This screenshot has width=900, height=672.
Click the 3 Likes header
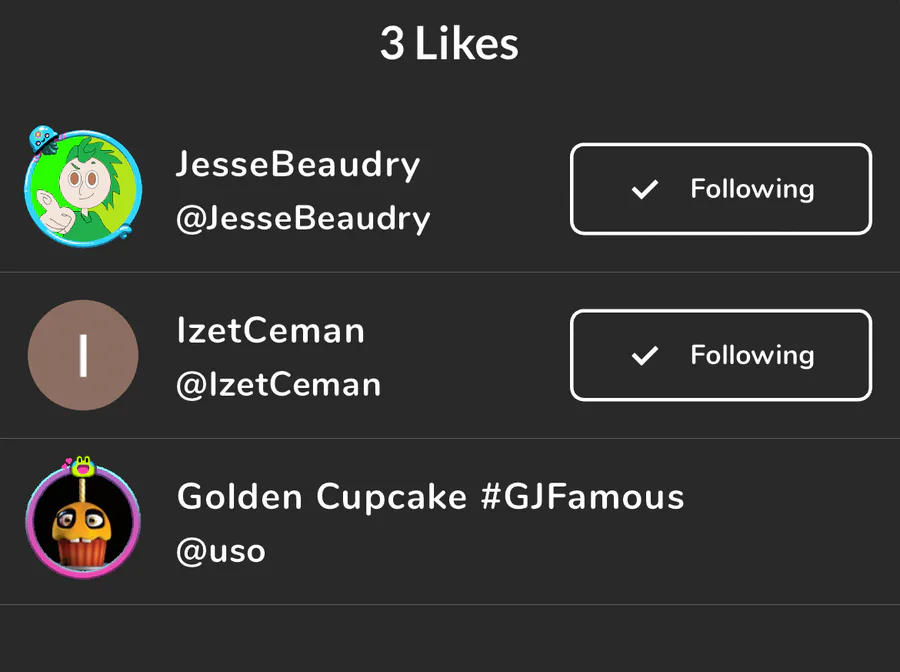449,44
